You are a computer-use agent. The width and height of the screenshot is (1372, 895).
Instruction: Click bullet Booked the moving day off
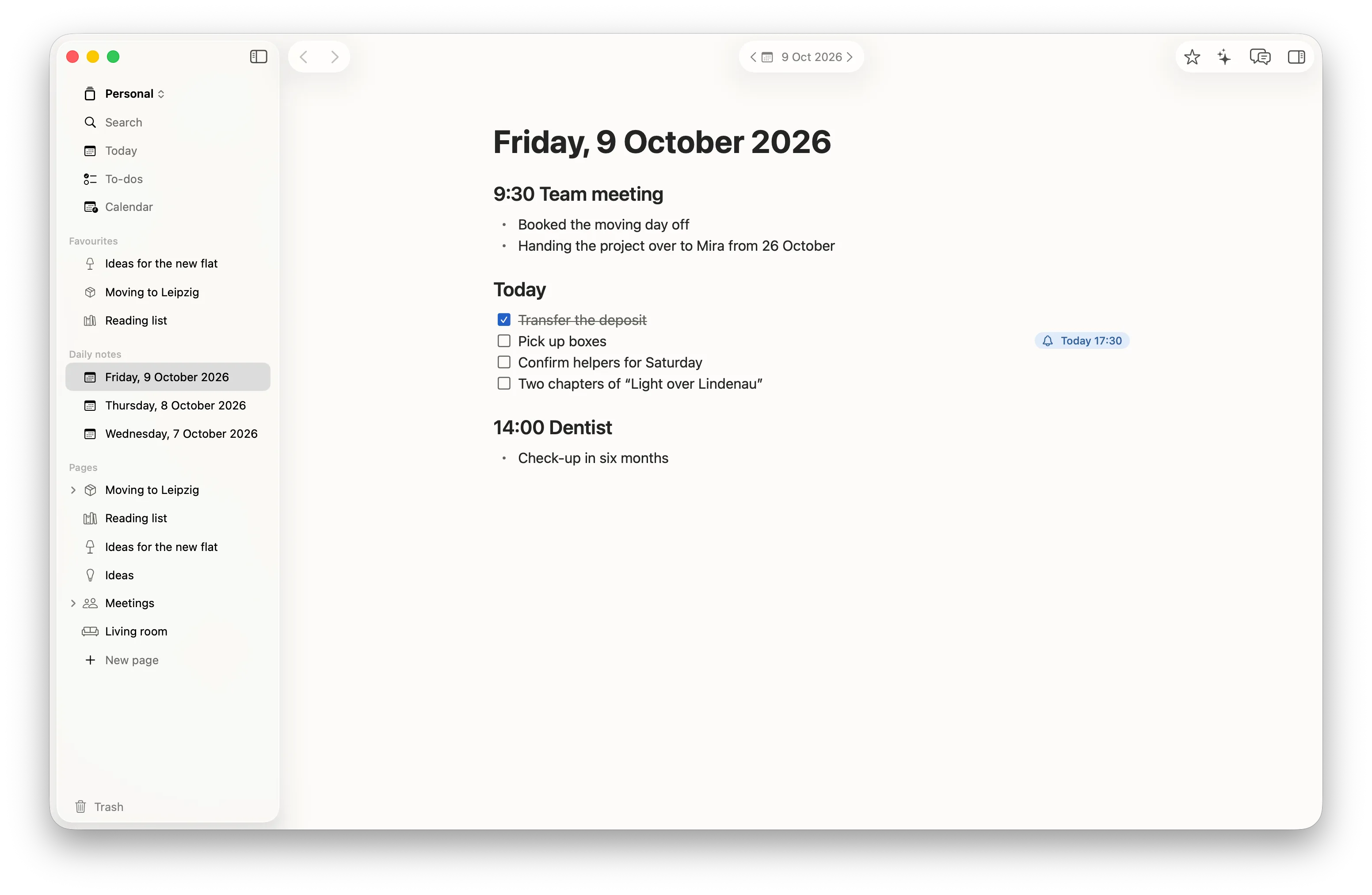pyautogui.click(x=603, y=224)
